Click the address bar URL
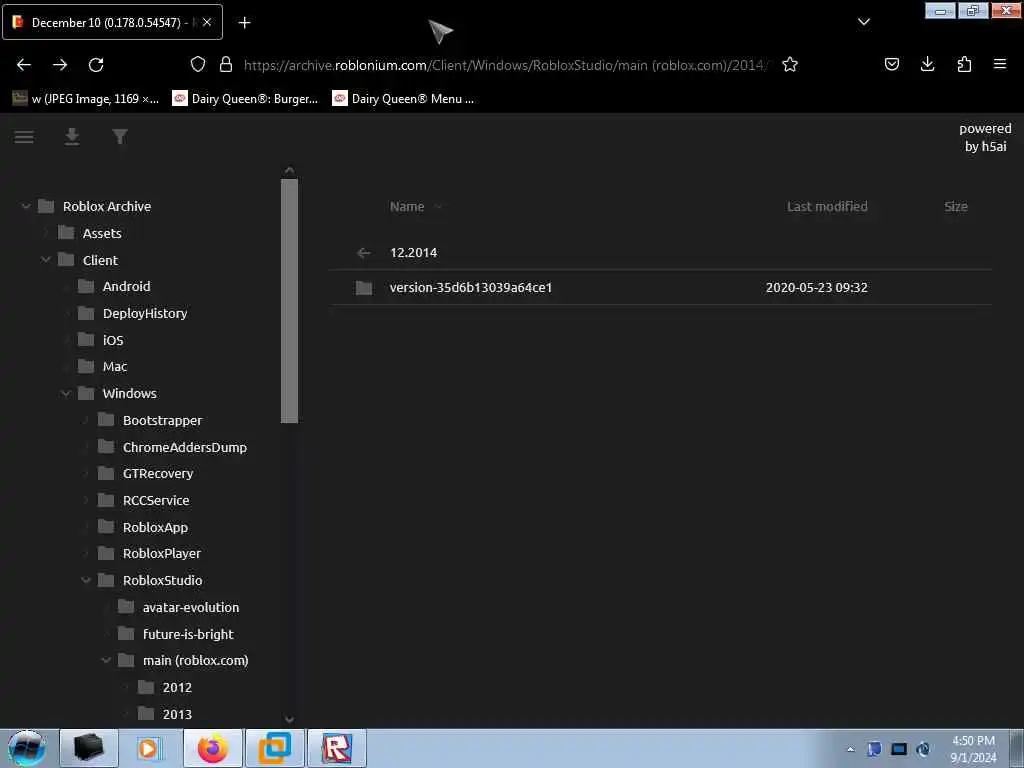 point(506,65)
